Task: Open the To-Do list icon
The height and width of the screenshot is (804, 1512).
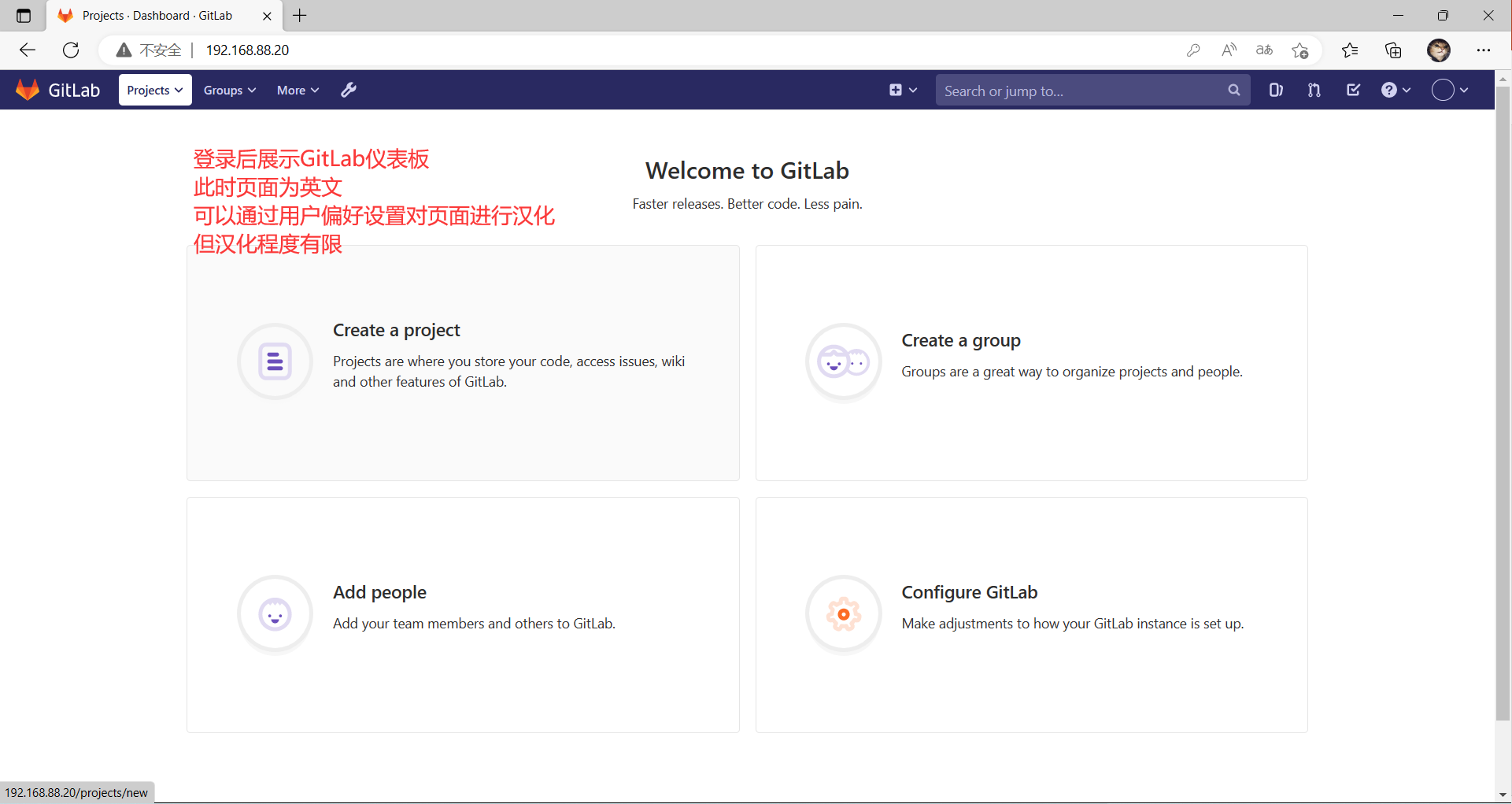Action: pos(1353,90)
